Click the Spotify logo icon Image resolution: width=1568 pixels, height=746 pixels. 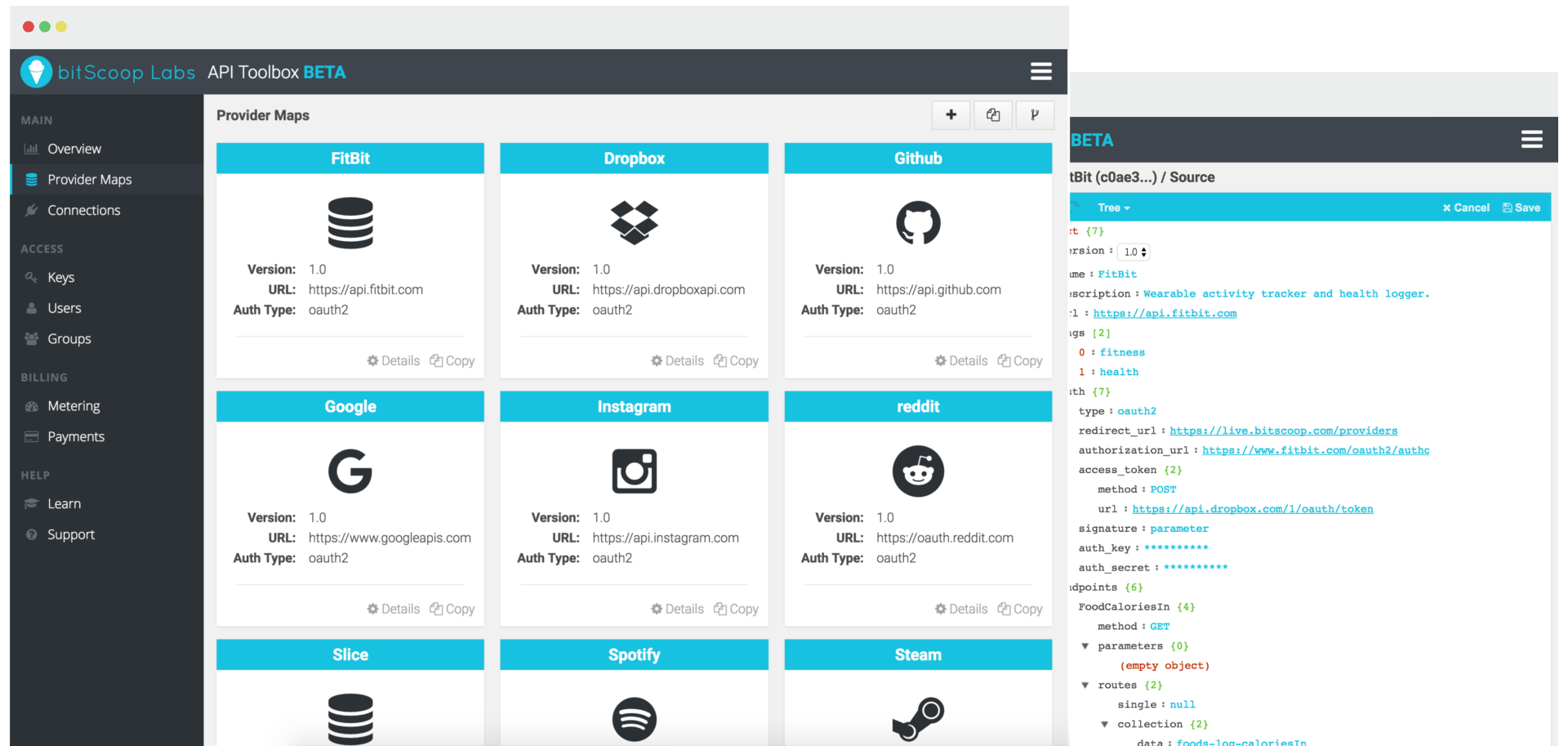tap(634, 719)
